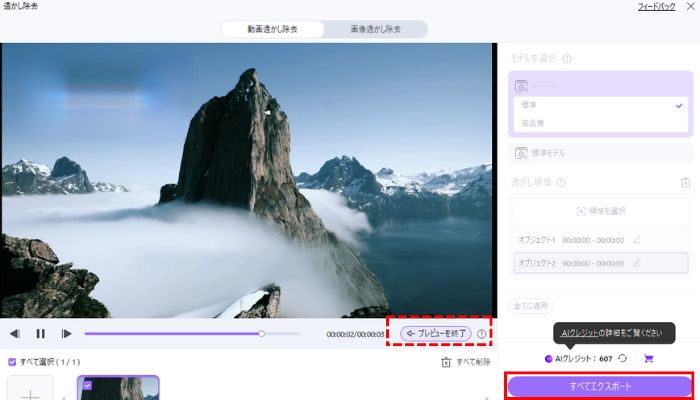
Task: Click the すべてエクスポート button
Action: pyautogui.click(x=600, y=387)
